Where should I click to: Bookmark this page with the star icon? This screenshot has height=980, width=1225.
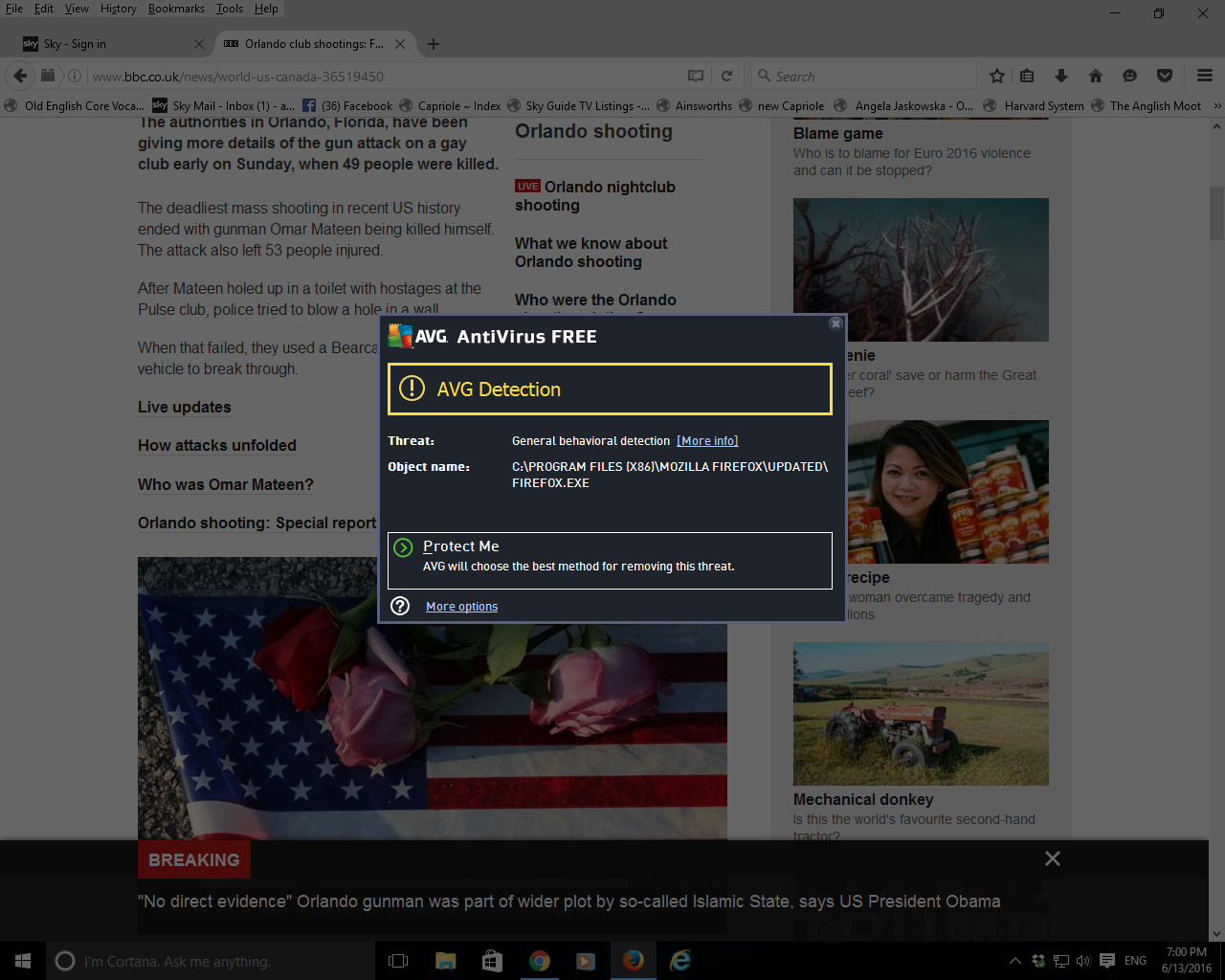[x=997, y=76]
